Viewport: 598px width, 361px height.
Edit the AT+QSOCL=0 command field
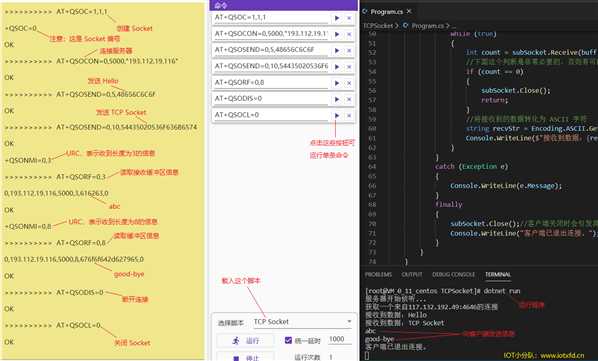[x=271, y=115]
